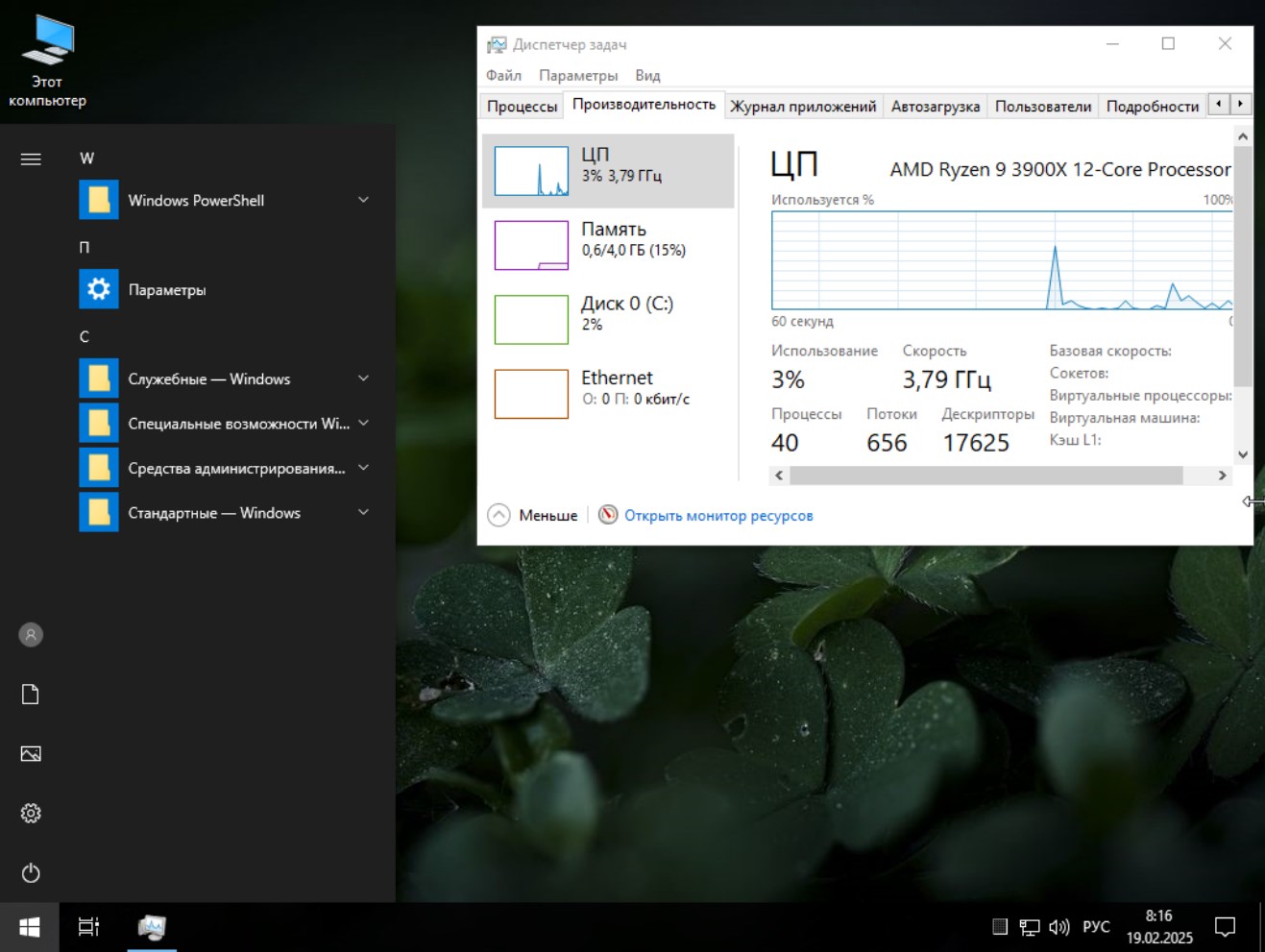Expand the Служебные — Windows chevron
The width and height of the screenshot is (1265, 952).
pyautogui.click(x=363, y=378)
